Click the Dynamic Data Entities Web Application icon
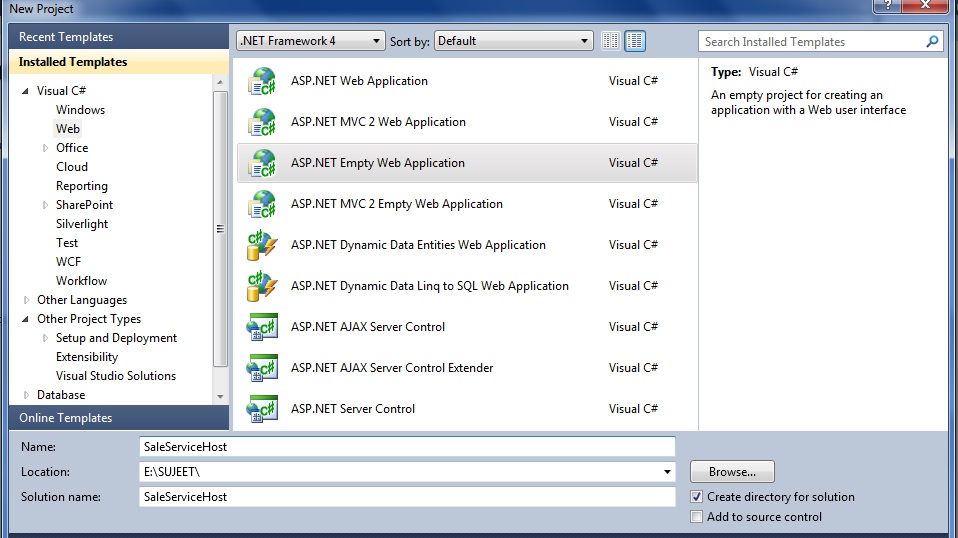The image size is (958, 538). (262, 245)
